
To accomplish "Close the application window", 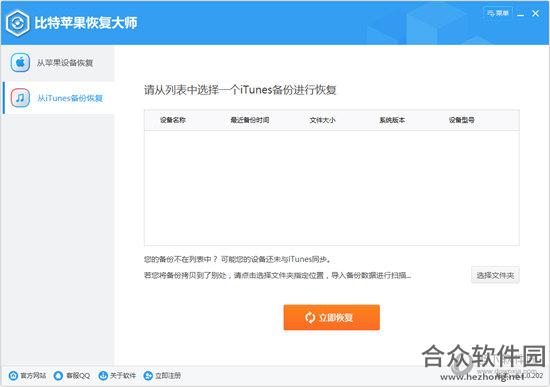I will tap(535, 13).
